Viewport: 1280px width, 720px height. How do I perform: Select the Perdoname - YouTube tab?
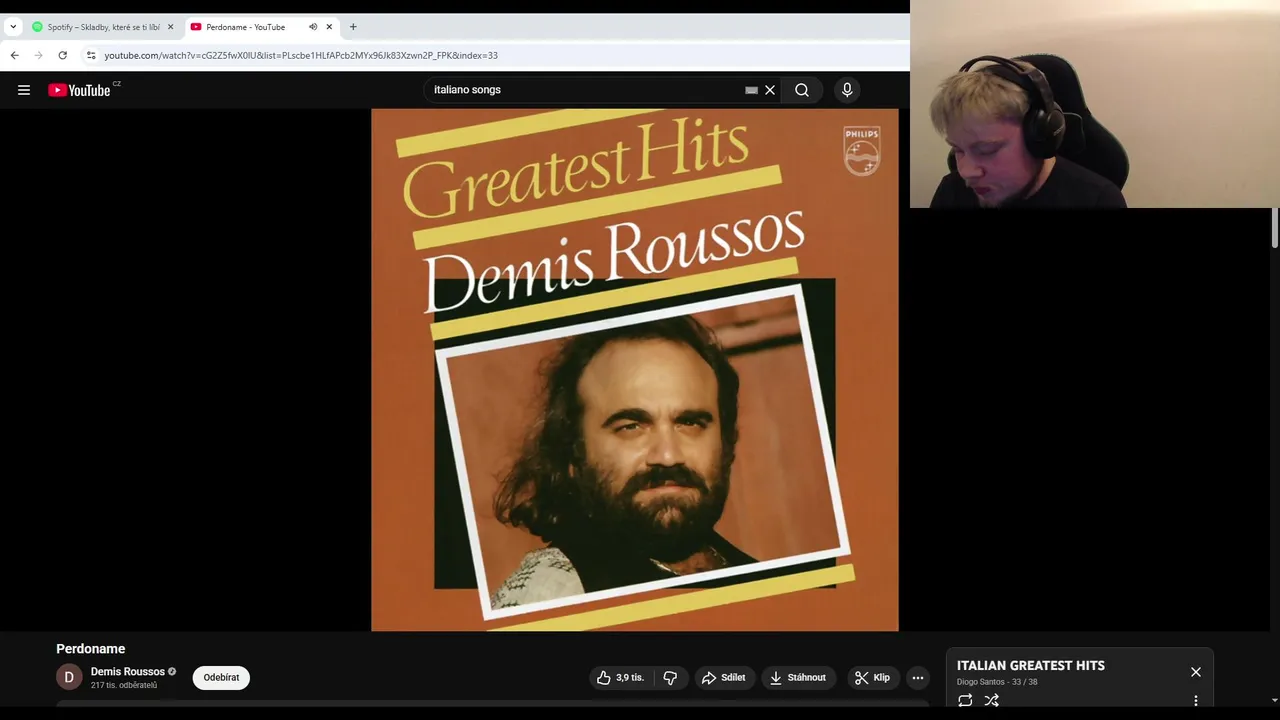[260, 27]
